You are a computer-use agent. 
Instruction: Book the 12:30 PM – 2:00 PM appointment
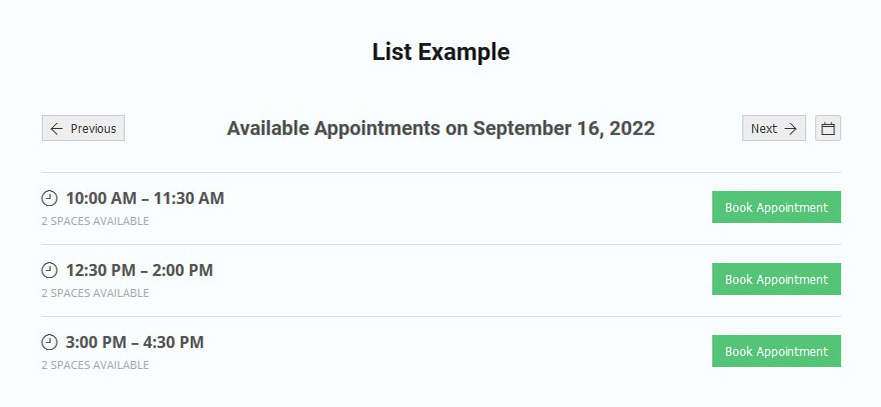[x=776, y=280]
